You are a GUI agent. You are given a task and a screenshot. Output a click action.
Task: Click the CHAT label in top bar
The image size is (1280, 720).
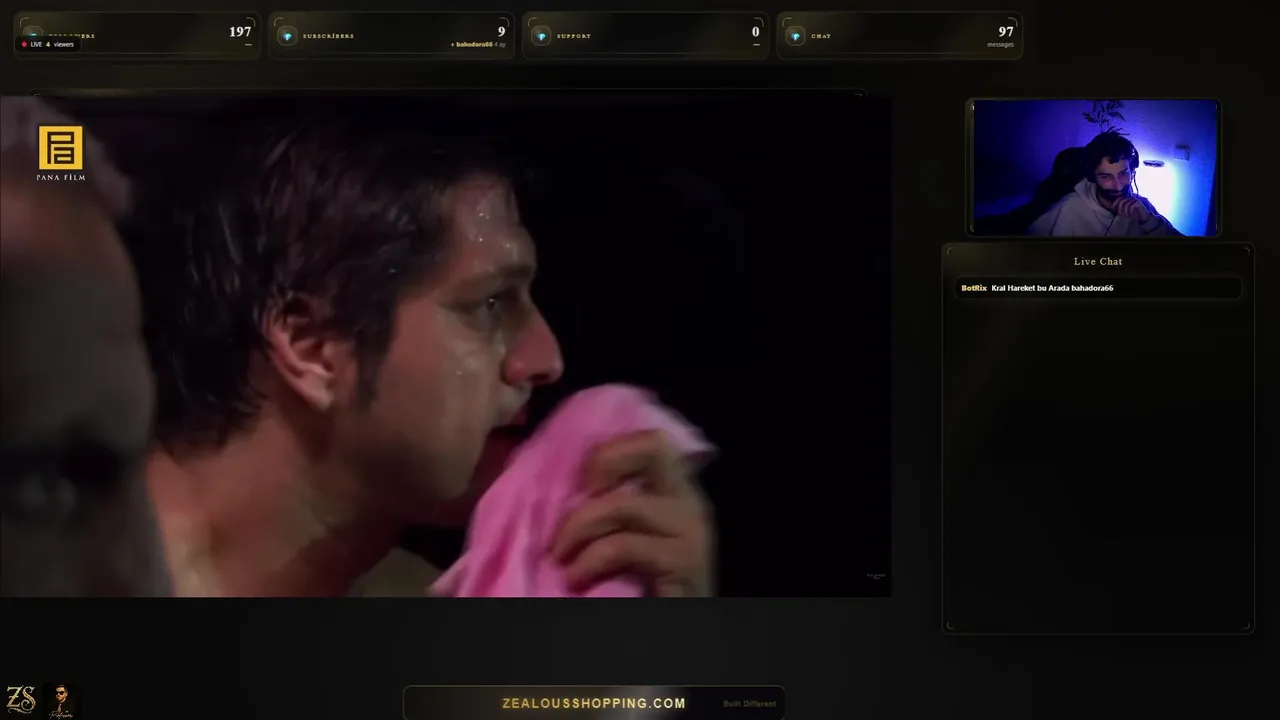tap(821, 36)
